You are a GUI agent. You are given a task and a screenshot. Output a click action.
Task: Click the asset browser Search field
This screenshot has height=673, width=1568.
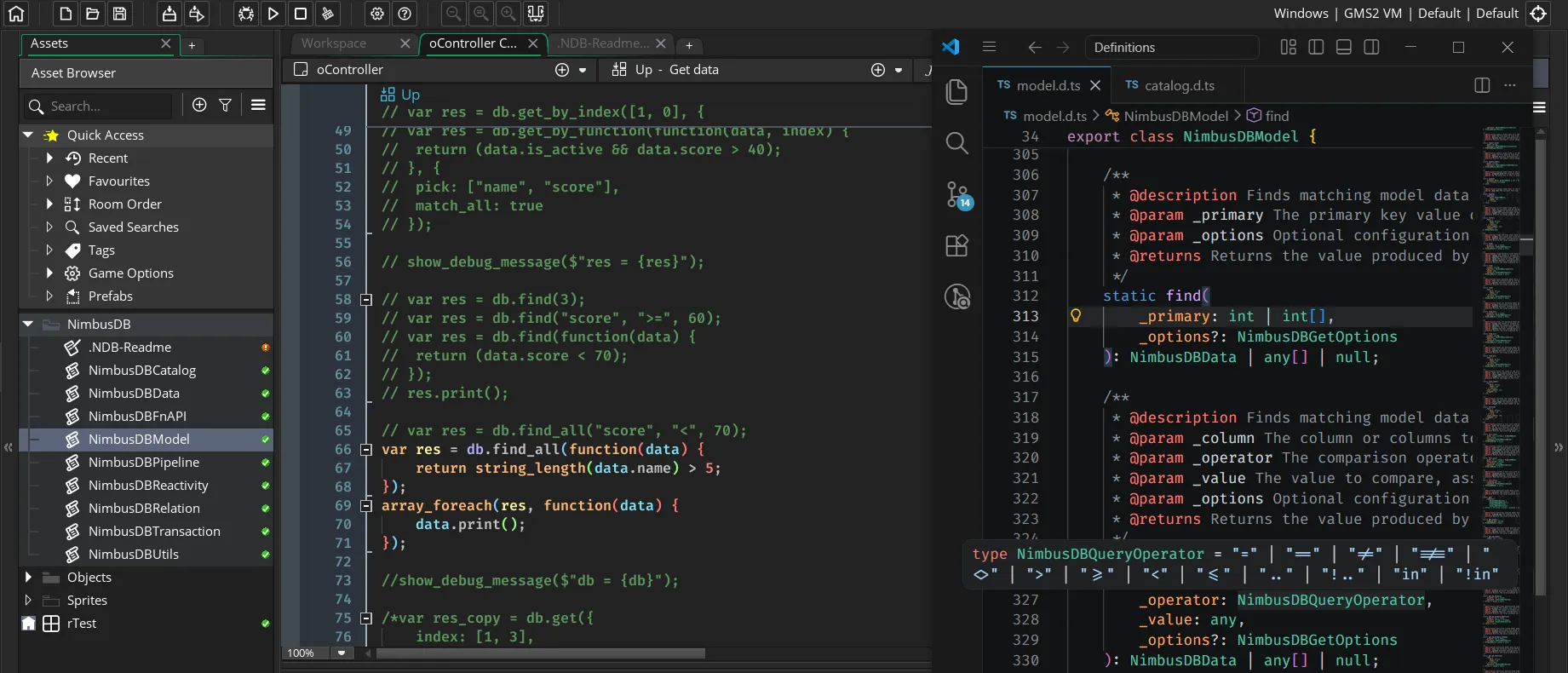99,106
